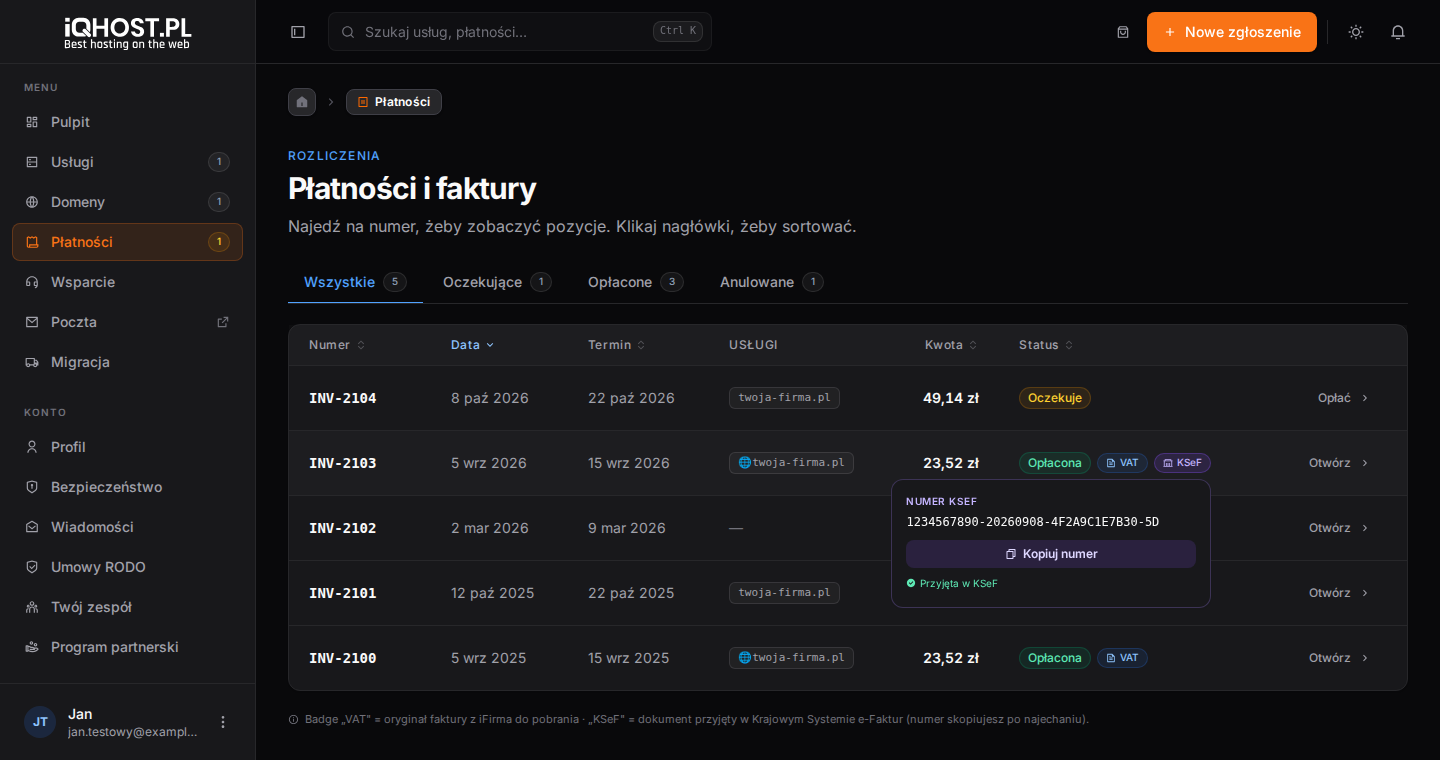Click the iQHOST.PL logo

coord(127,33)
